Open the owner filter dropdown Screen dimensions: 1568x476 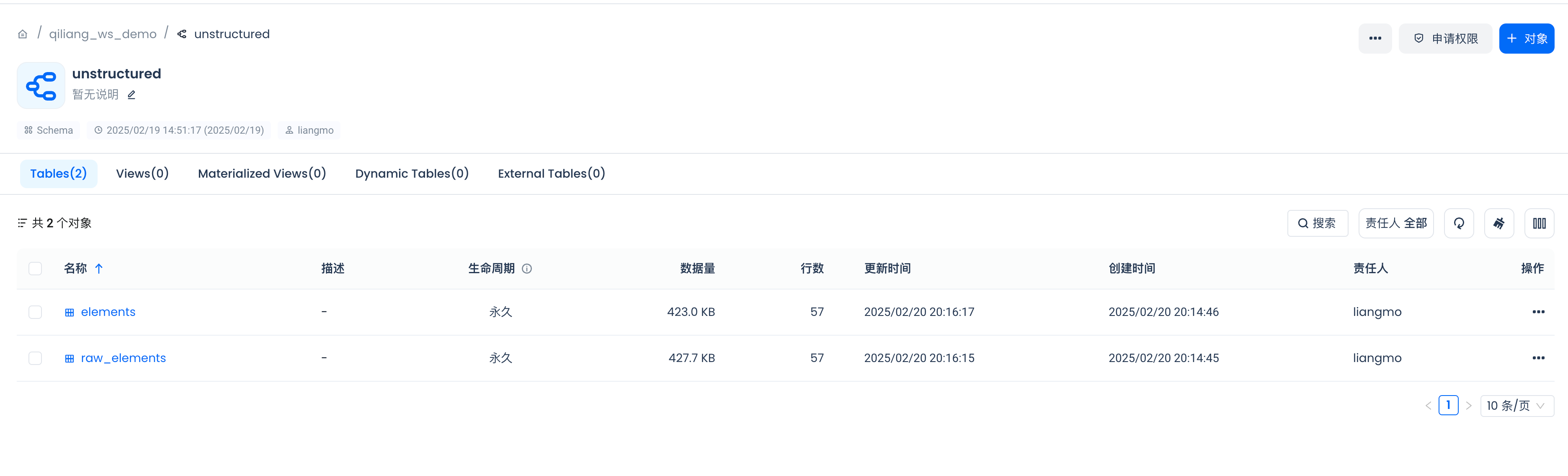pos(1396,223)
